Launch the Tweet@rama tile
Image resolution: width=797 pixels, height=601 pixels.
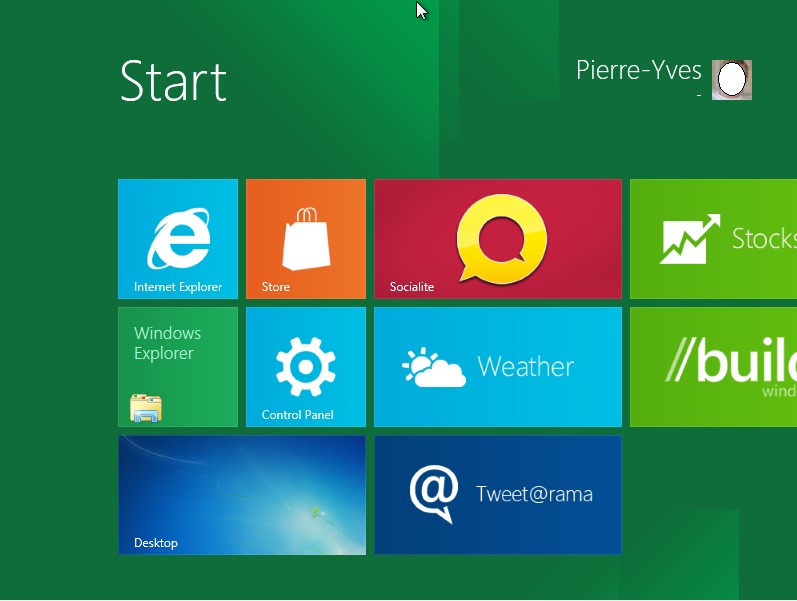498,495
